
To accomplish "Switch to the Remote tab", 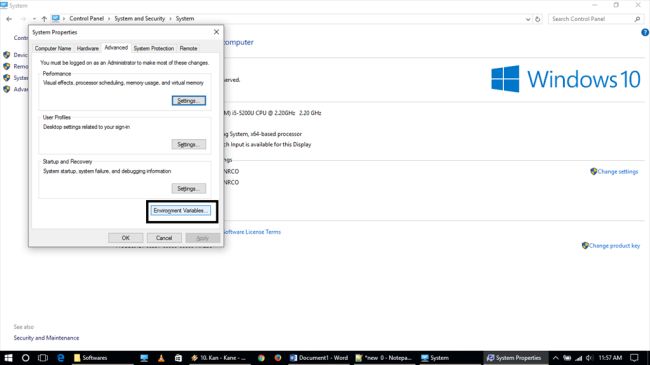I will click(188, 49).
